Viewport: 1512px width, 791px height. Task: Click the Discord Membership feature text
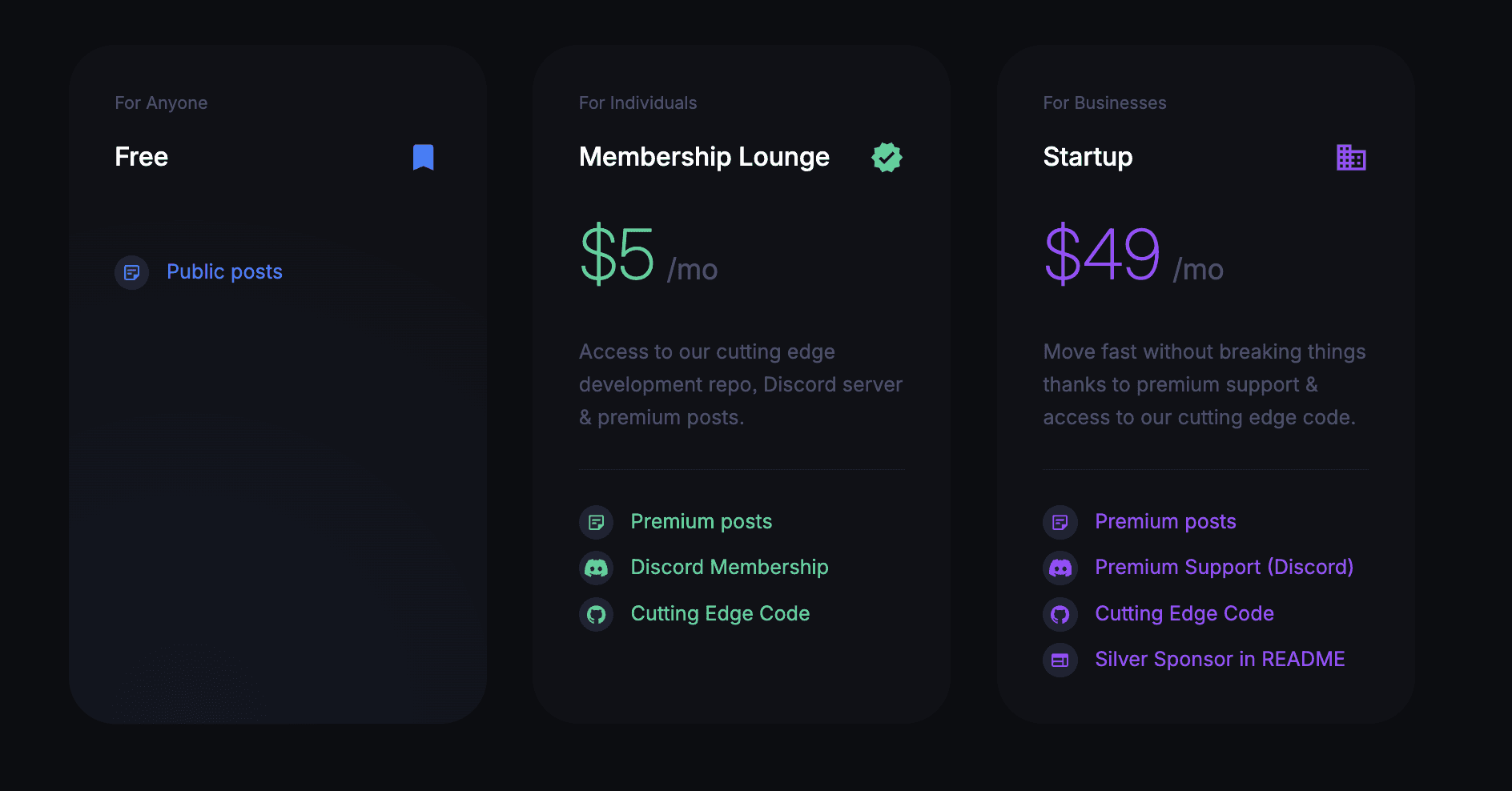pos(730,567)
